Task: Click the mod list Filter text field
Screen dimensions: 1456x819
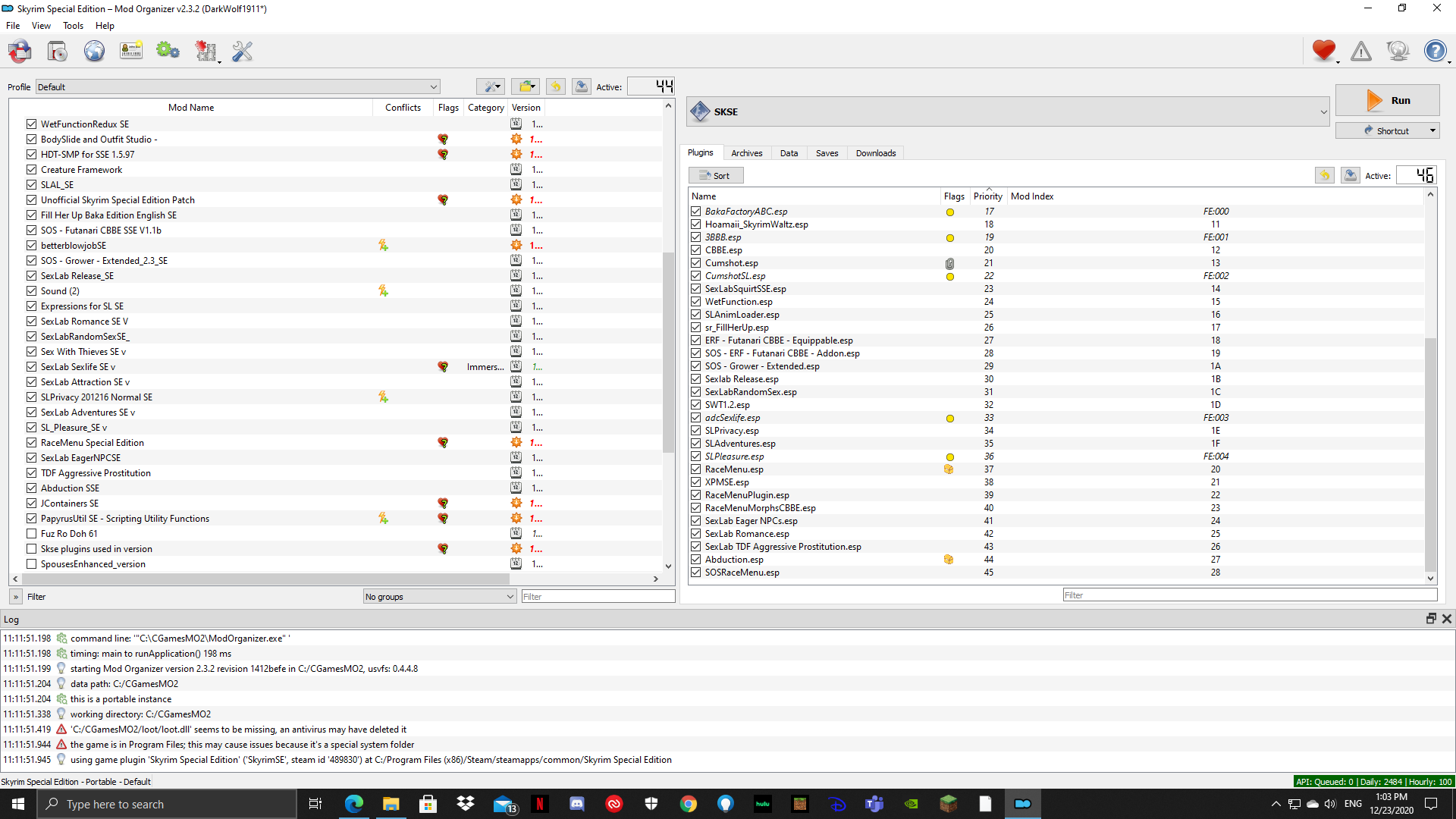Action: click(598, 597)
